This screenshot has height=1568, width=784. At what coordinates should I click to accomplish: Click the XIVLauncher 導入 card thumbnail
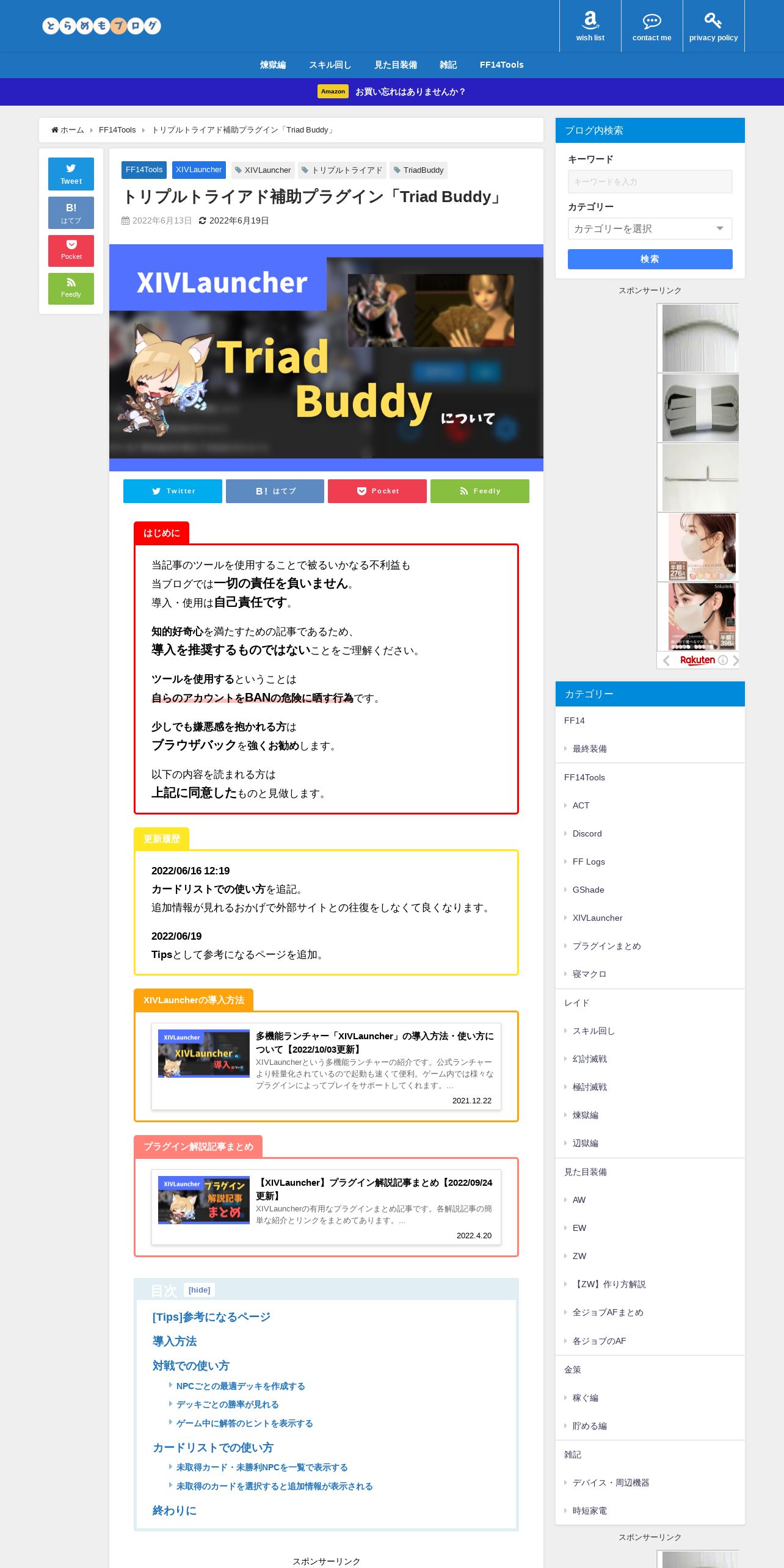pos(204,1054)
